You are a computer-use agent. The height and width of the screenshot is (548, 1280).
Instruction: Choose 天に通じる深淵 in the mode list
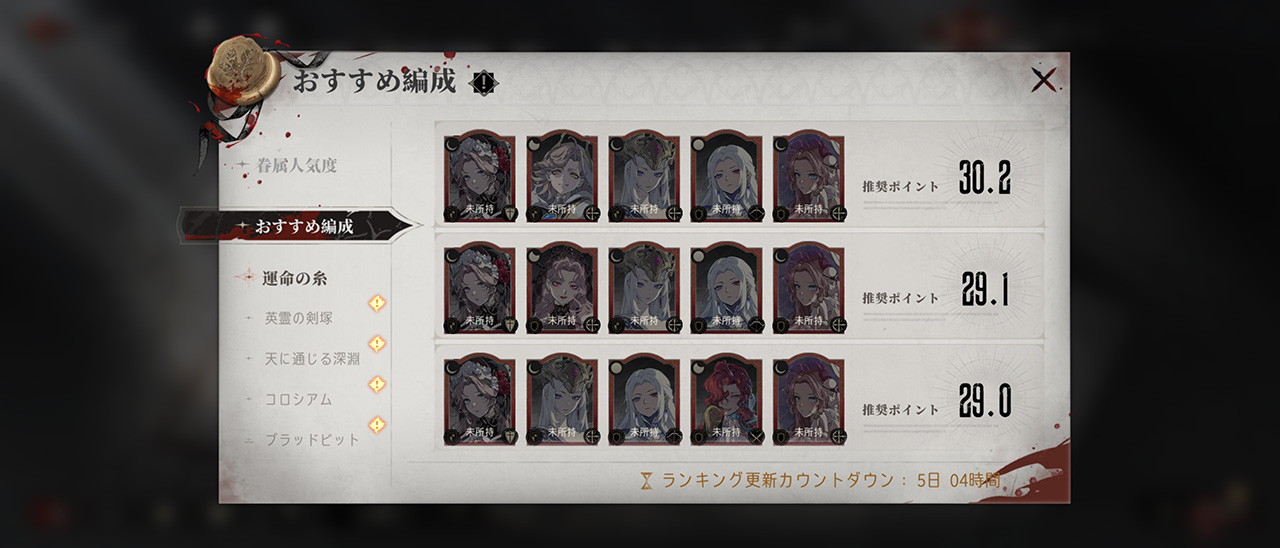coord(311,358)
